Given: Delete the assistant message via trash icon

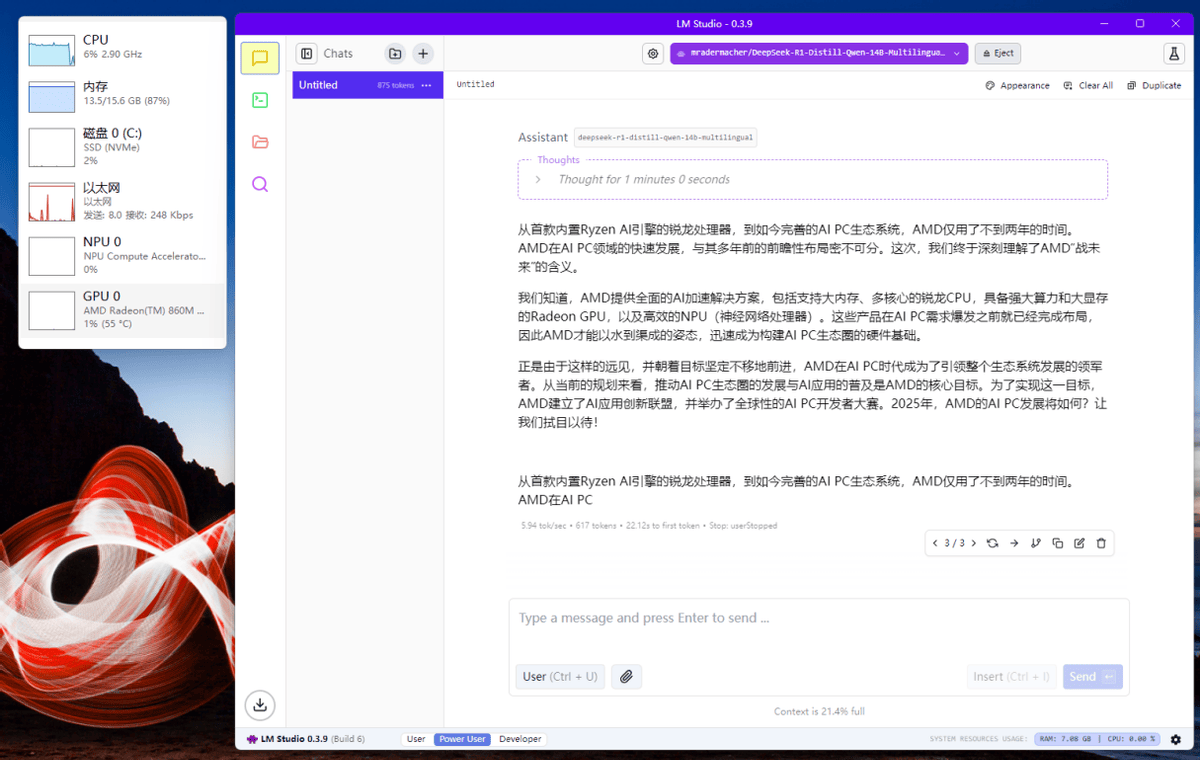Looking at the screenshot, I should coord(1101,543).
